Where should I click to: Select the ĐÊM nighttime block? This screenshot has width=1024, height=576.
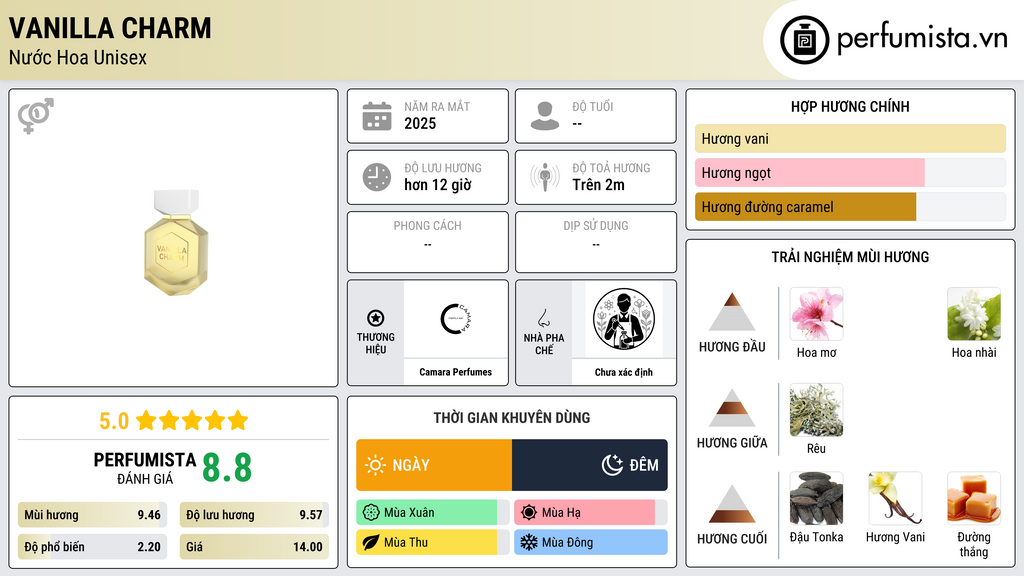[x=590, y=465]
